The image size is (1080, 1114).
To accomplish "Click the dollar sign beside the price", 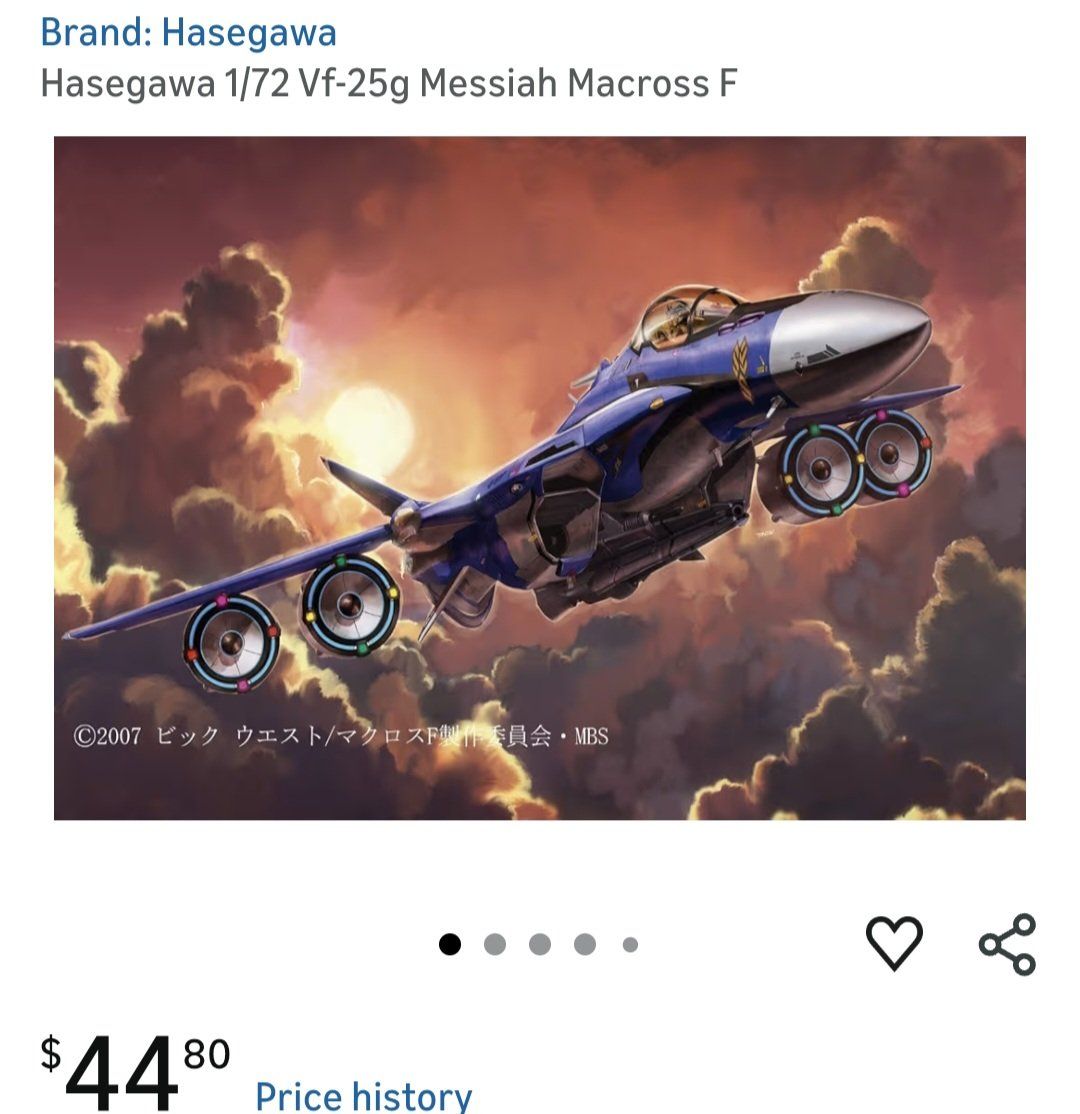I will click(50, 1053).
